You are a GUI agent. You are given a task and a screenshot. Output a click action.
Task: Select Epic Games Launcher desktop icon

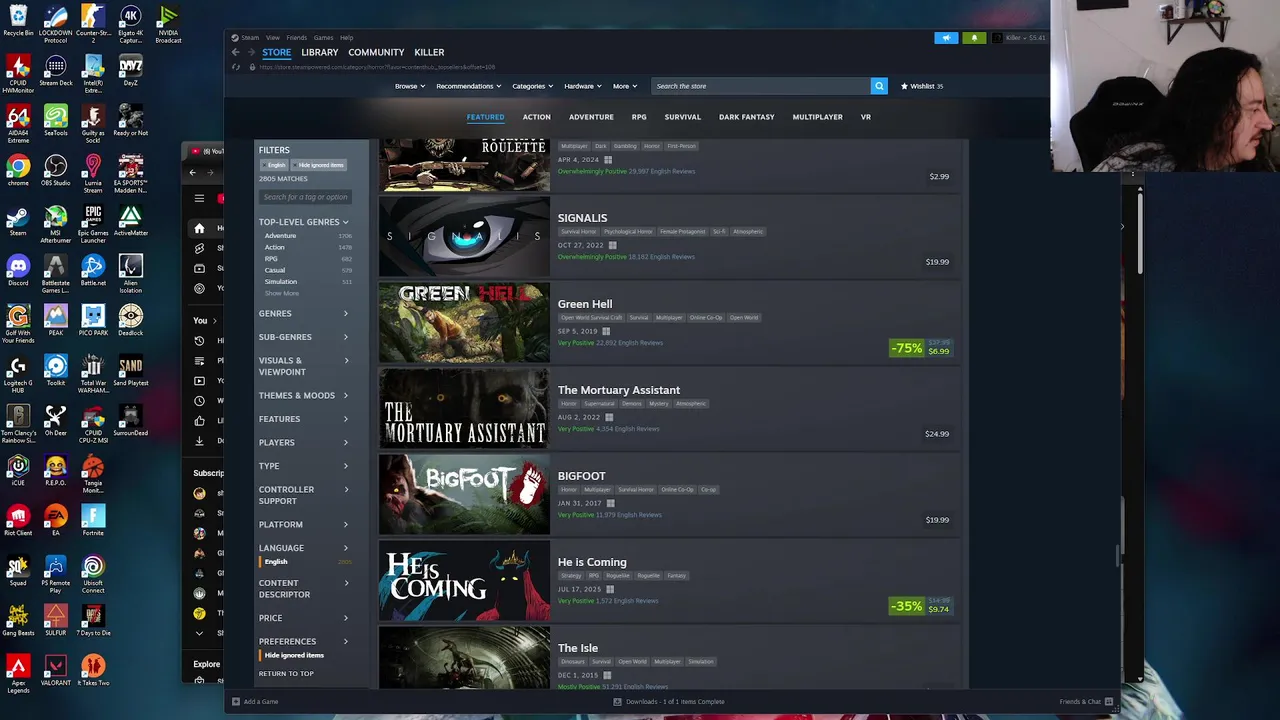click(x=93, y=224)
